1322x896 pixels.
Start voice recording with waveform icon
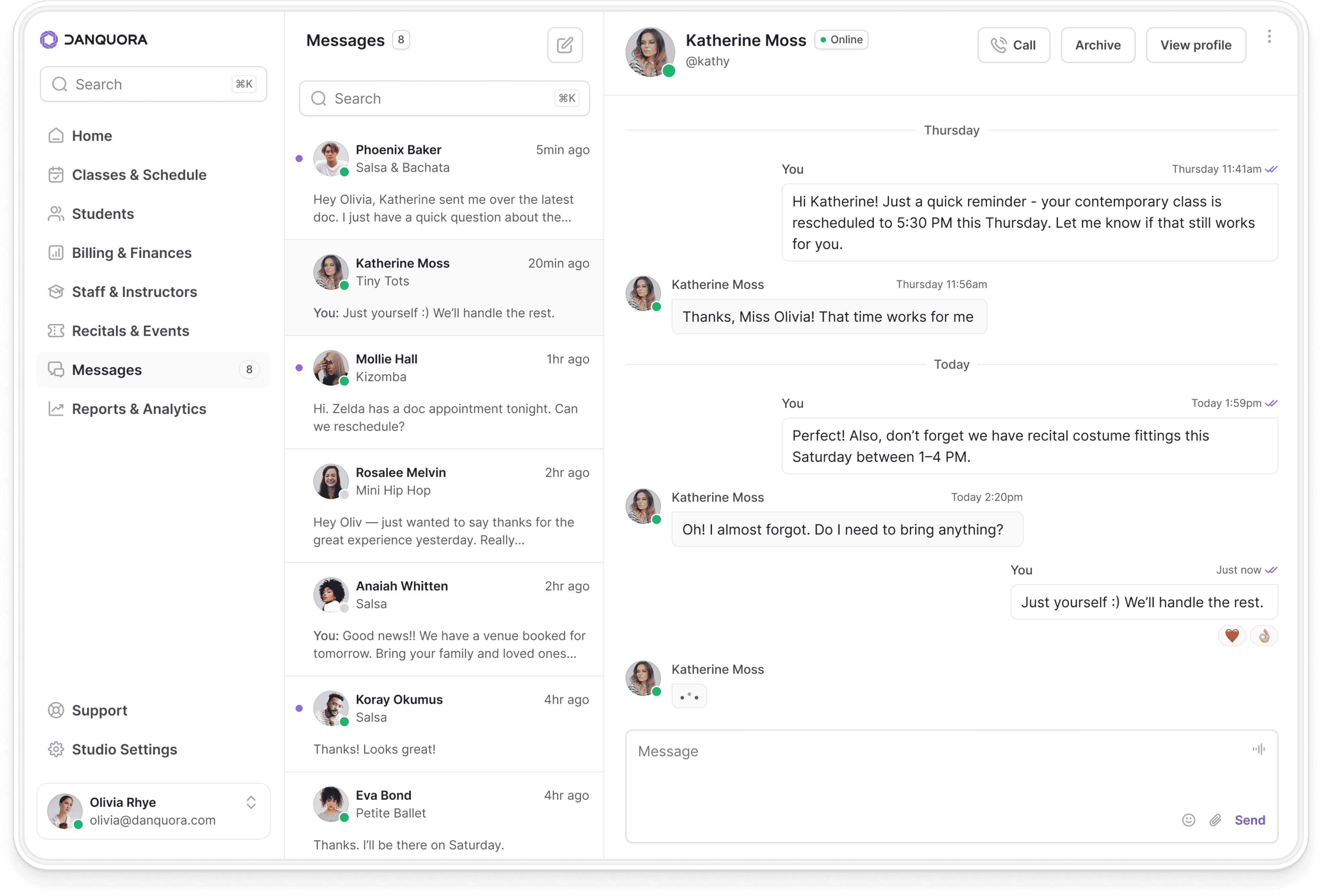pos(1258,749)
